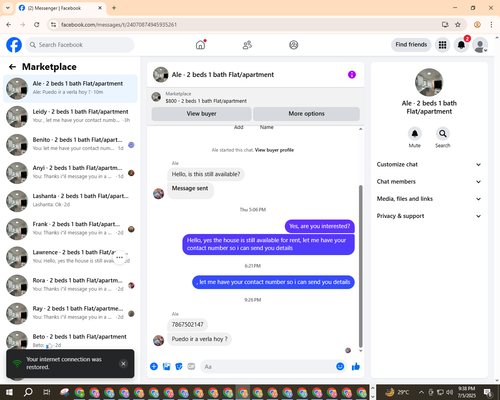Attach a photo file icon
Screen dimensions: 500x400
click(166, 367)
